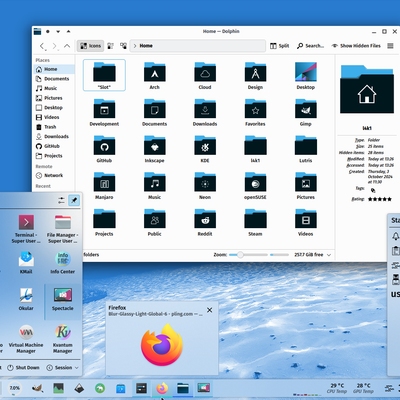
Task: Select Network under Remote
Action: pos(54,175)
